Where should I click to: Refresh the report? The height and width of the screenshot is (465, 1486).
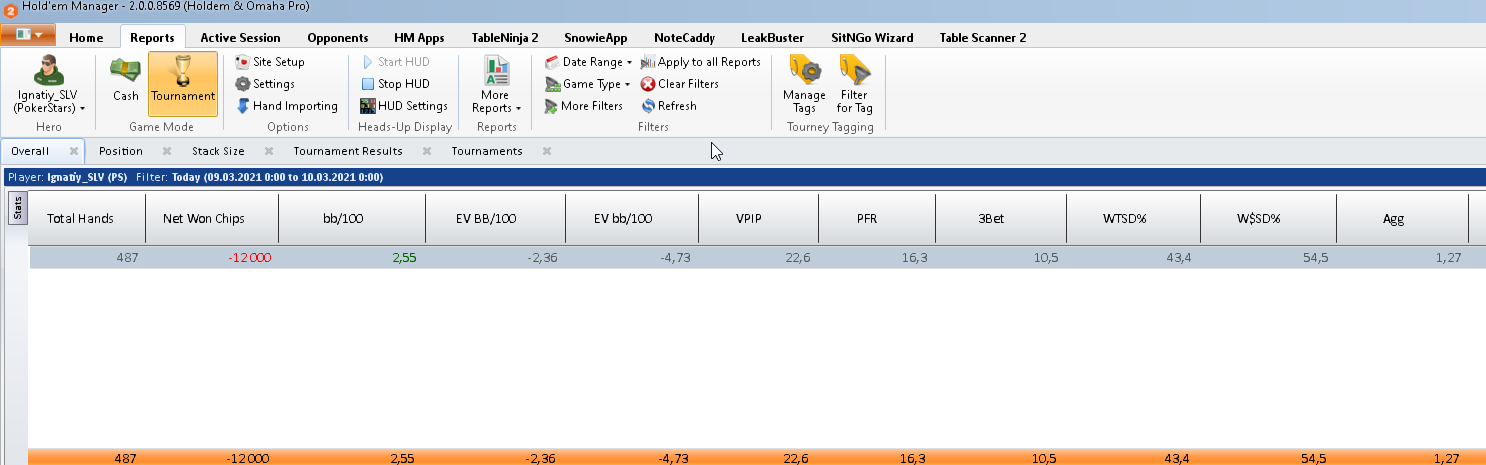point(669,106)
